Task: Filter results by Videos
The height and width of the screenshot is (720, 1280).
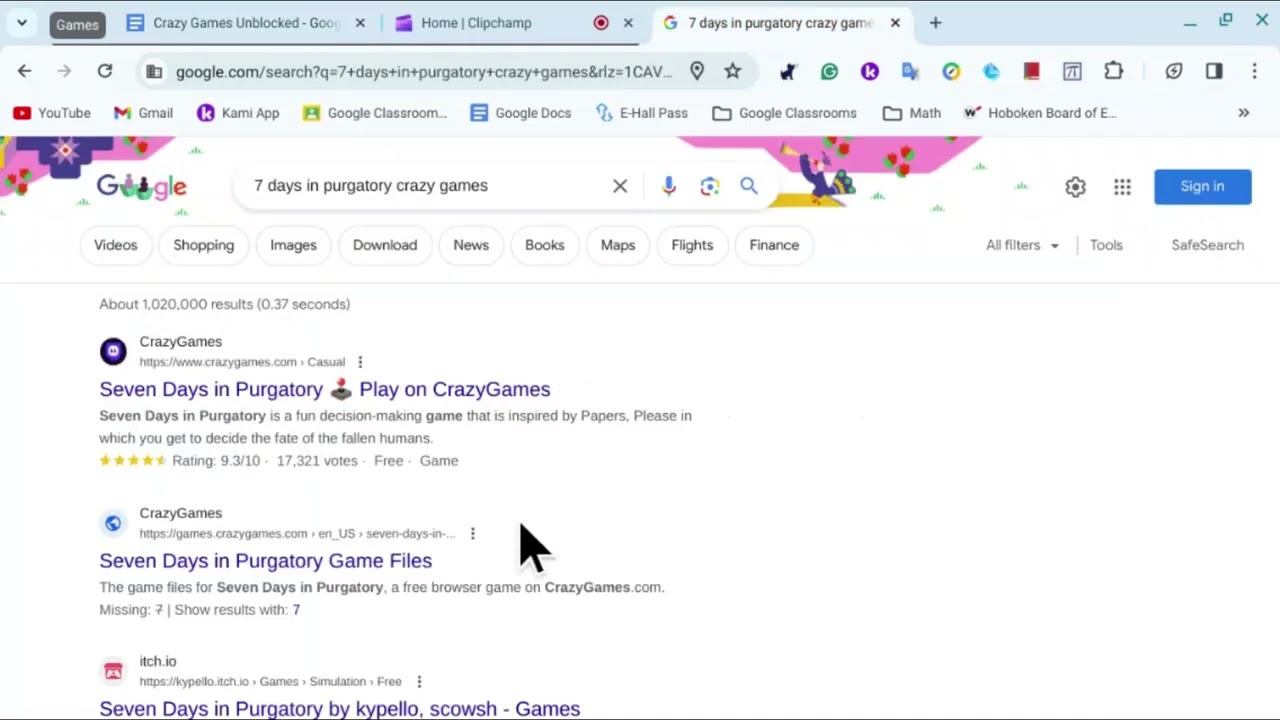Action: (x=116, y=245)
